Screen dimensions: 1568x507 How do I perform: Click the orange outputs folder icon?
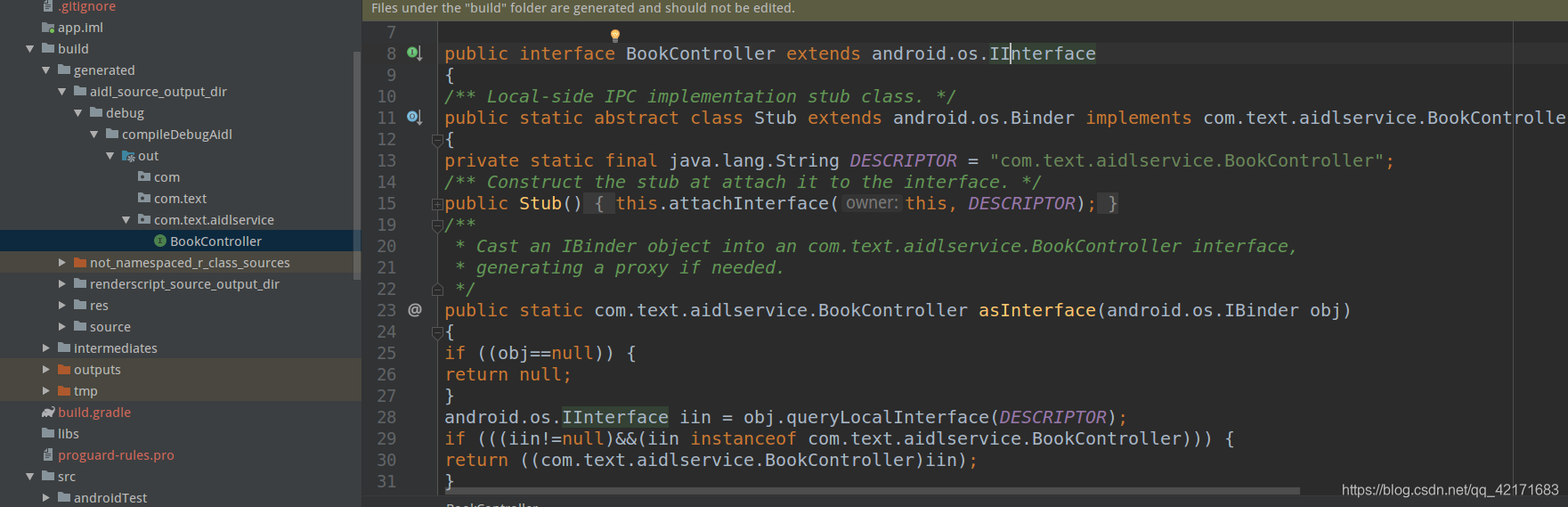[x=64, y=370]
